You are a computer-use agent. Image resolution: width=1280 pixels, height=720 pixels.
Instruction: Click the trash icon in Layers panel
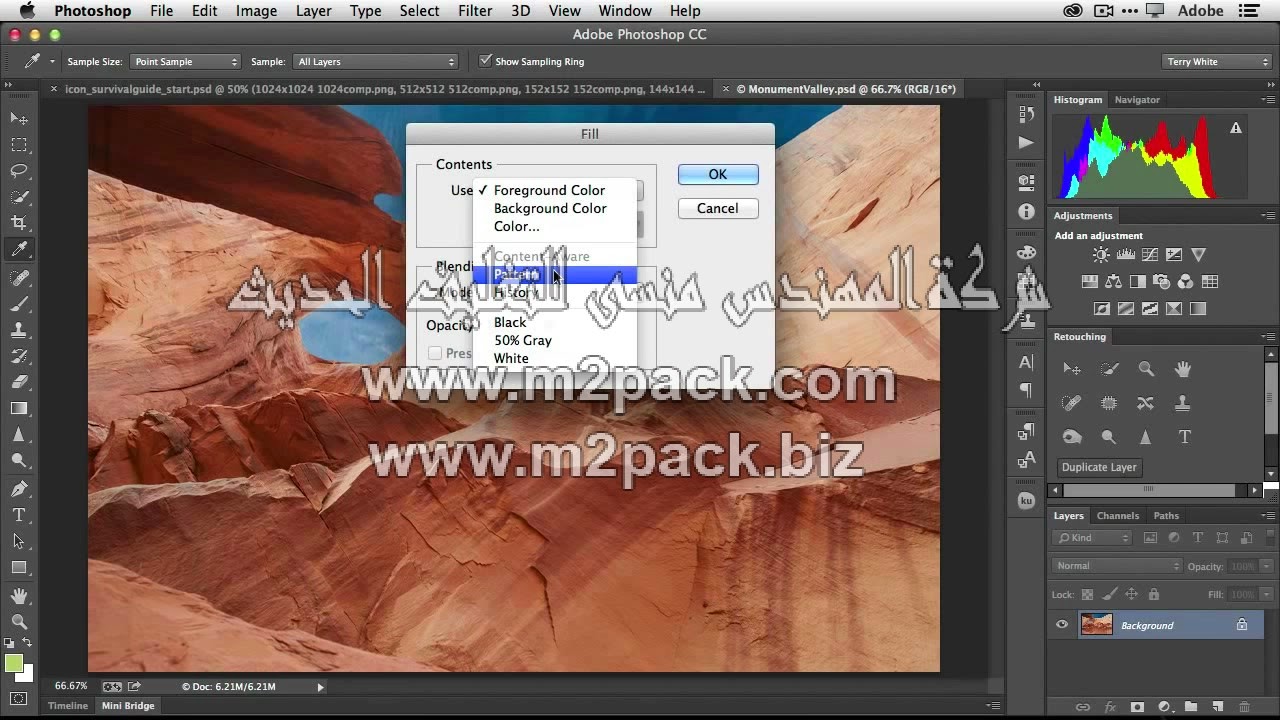point(1243,707)
